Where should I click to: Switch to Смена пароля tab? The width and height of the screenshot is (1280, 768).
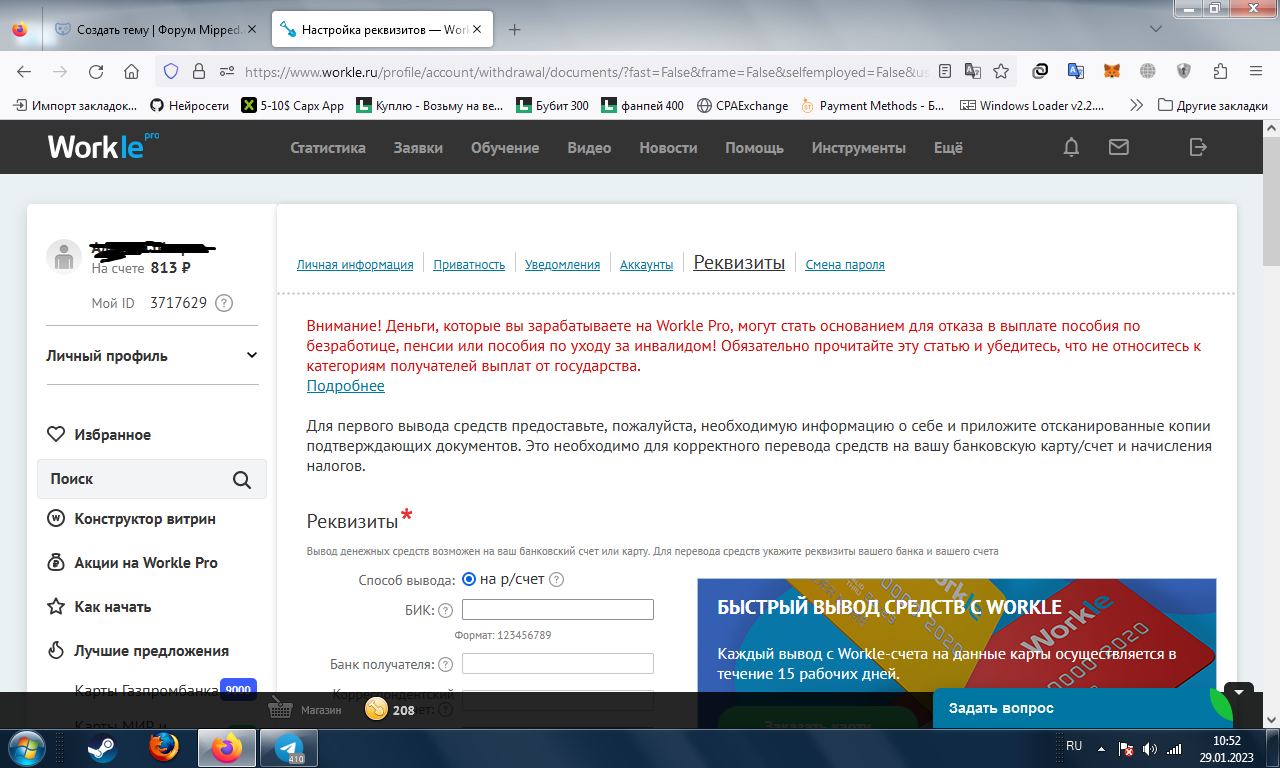(845, 265)
